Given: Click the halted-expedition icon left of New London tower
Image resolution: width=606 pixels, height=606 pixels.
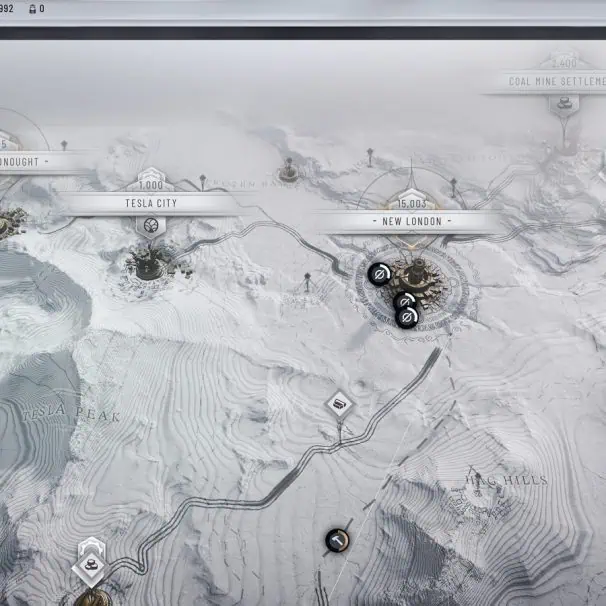Looking at the screenshot, I should [379, 274].
